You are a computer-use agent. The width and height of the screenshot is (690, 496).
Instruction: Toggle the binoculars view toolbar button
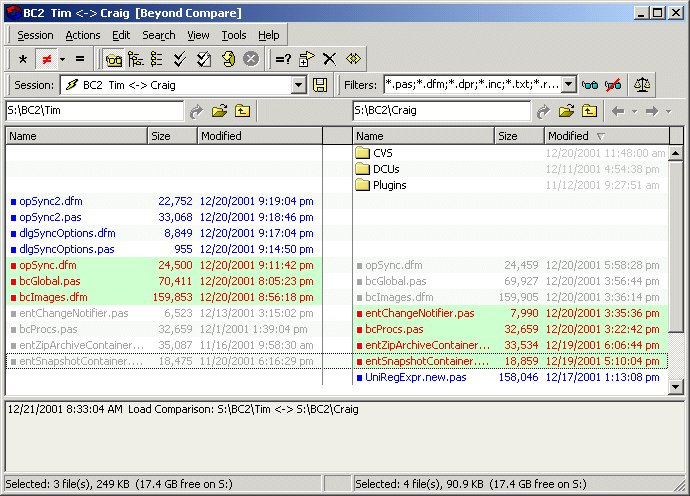point(114,59)
